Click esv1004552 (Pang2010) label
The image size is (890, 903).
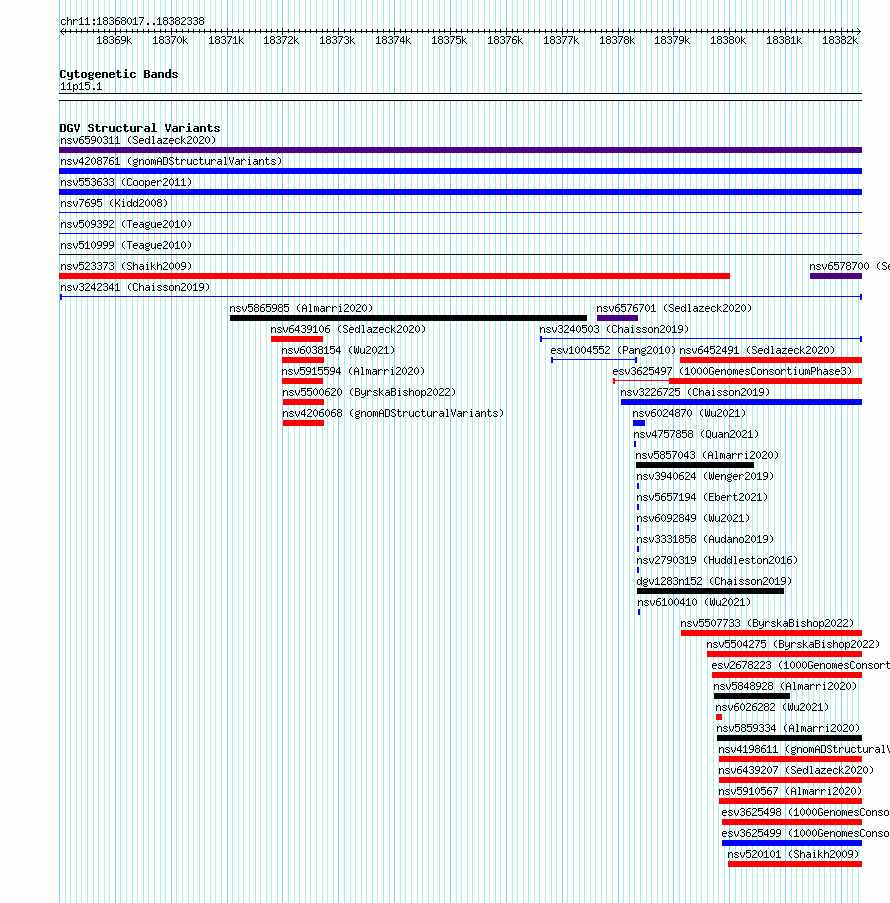click(x=613, y=350)
